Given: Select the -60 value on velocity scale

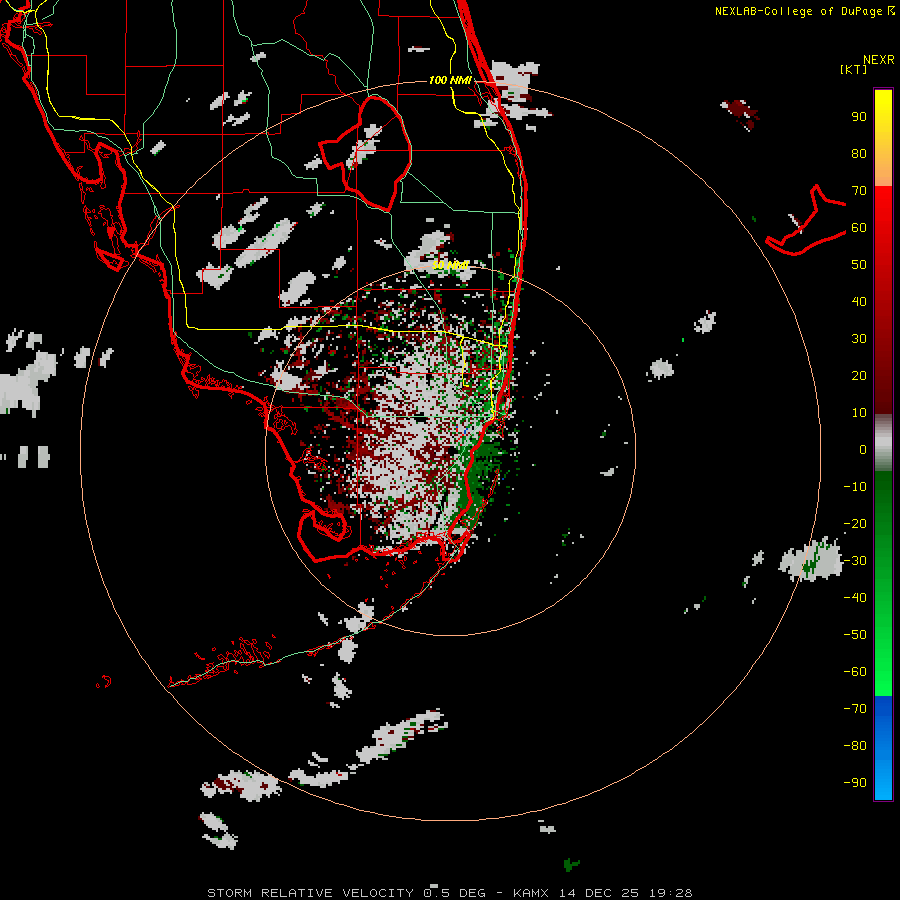Looking at the screenshot, I should [855, 672].
